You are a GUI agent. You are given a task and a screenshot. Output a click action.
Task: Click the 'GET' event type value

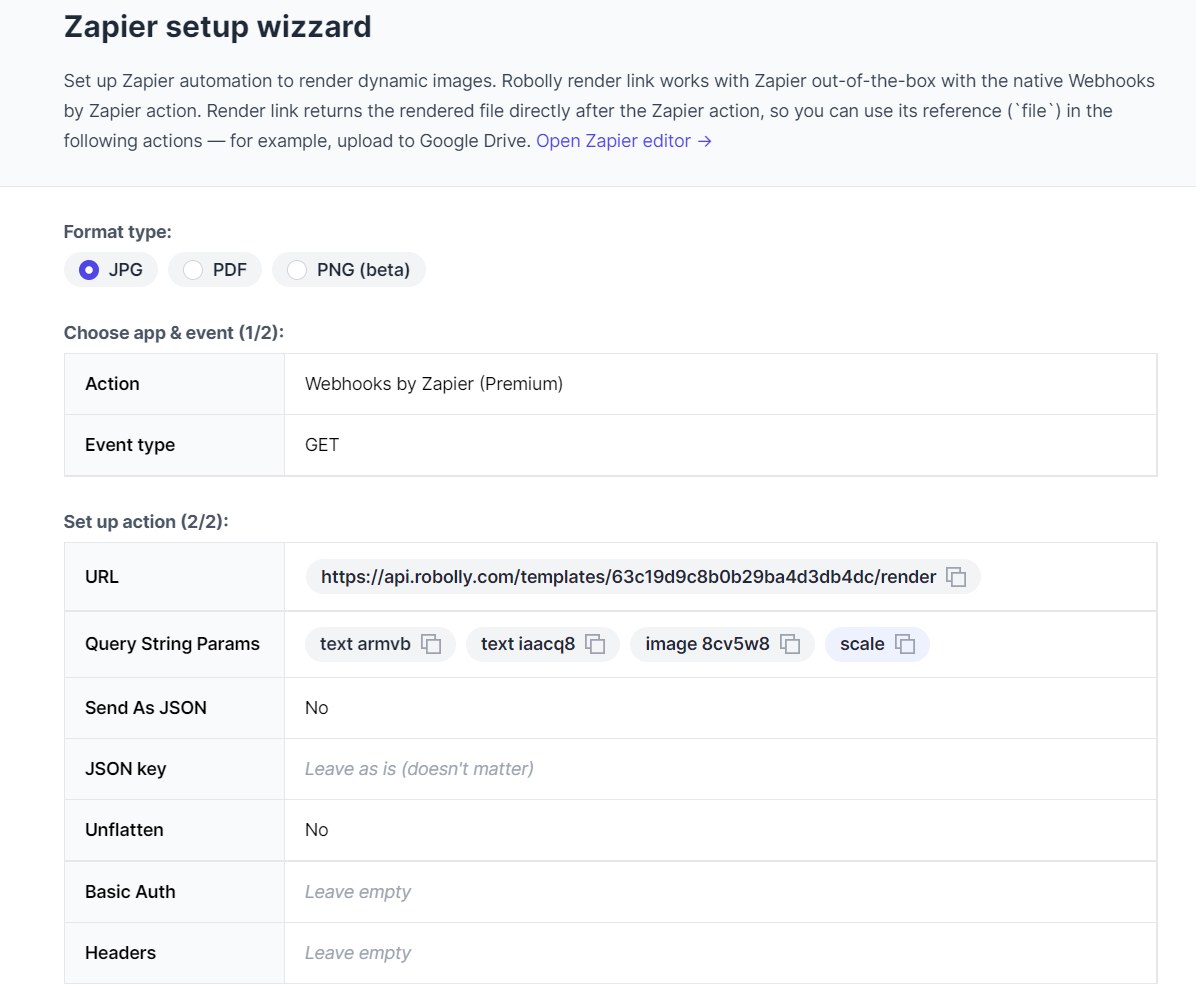point(322,445)
